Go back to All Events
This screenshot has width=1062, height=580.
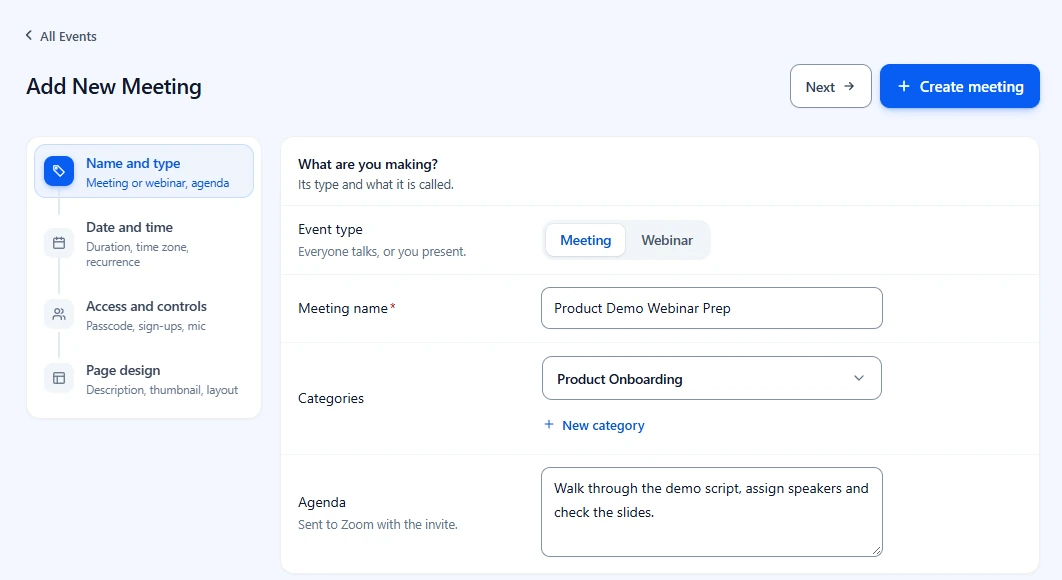61,36
